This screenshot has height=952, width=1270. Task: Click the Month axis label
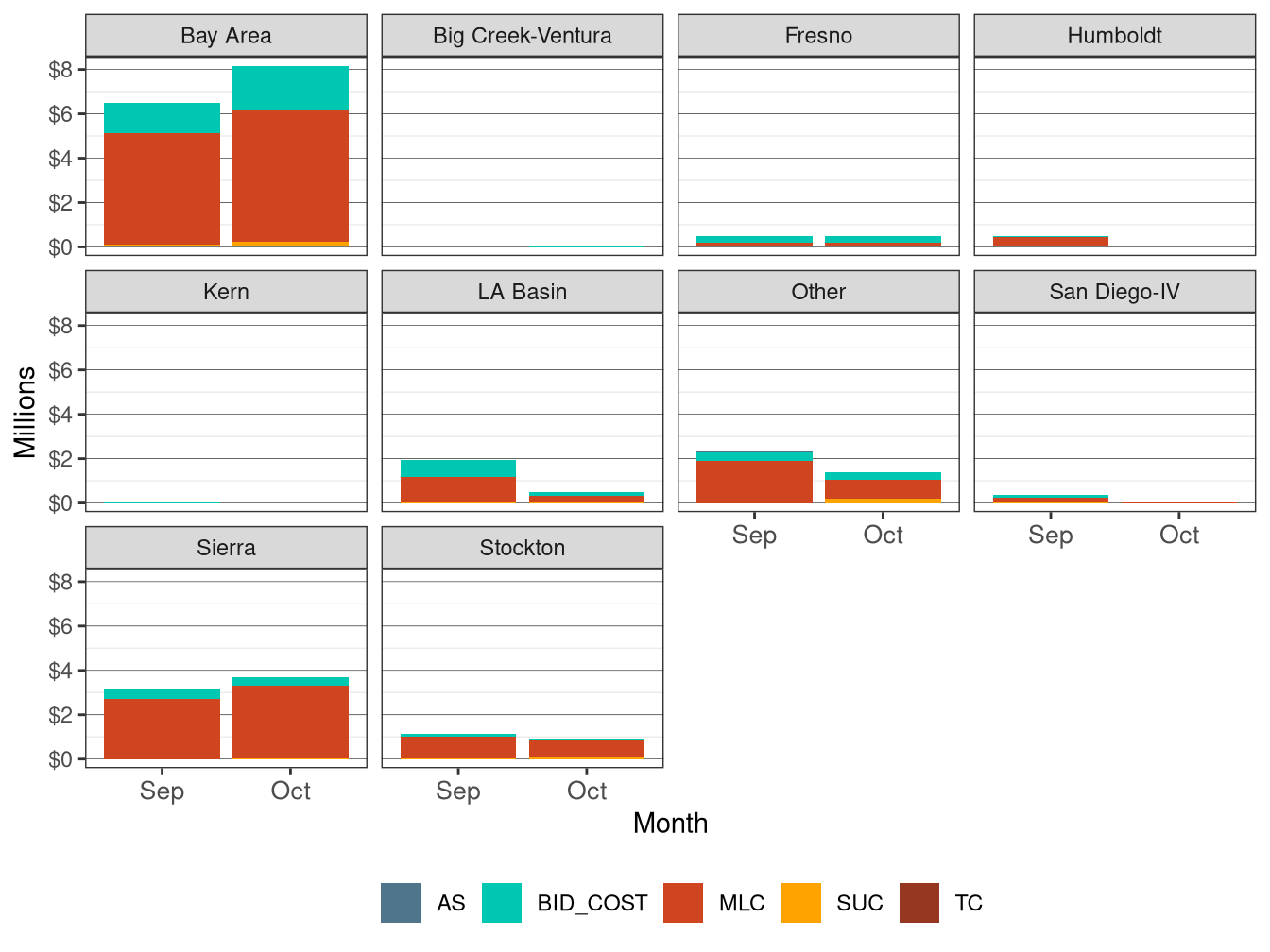coord(671,823)
